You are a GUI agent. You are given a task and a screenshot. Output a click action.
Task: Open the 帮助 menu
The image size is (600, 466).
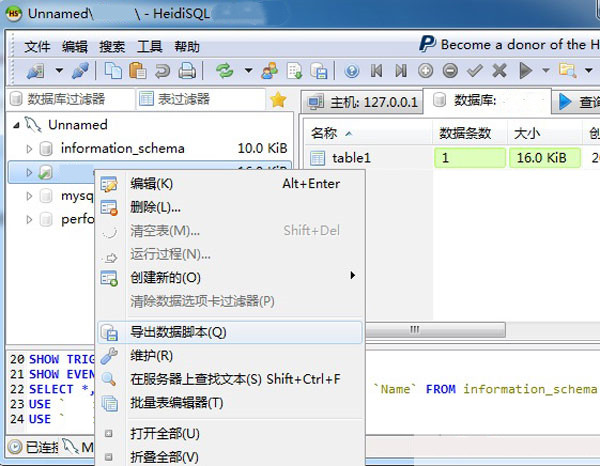click(x=187, y=47)
